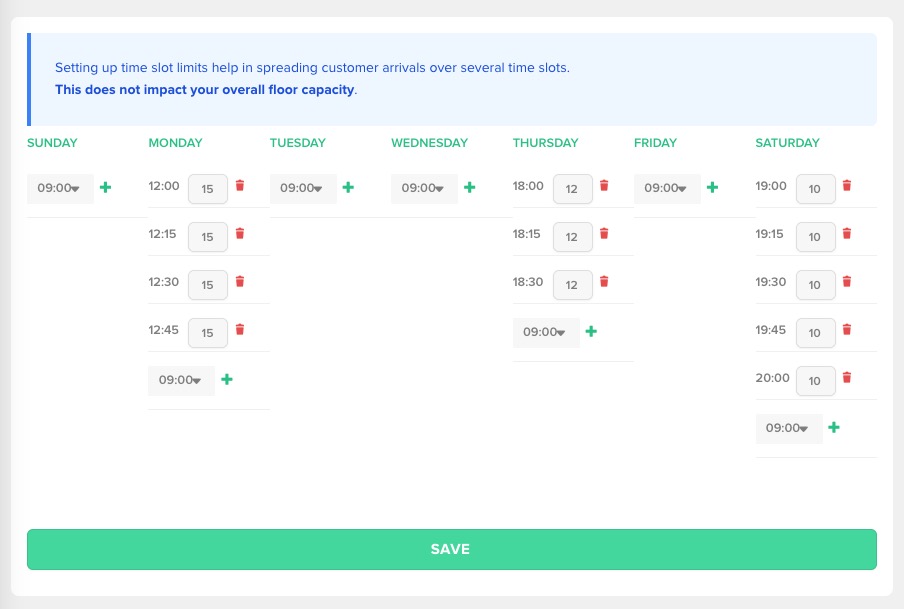Remove Saturday 19:00 time slot

pyautogui.click(x=846, y=186)
